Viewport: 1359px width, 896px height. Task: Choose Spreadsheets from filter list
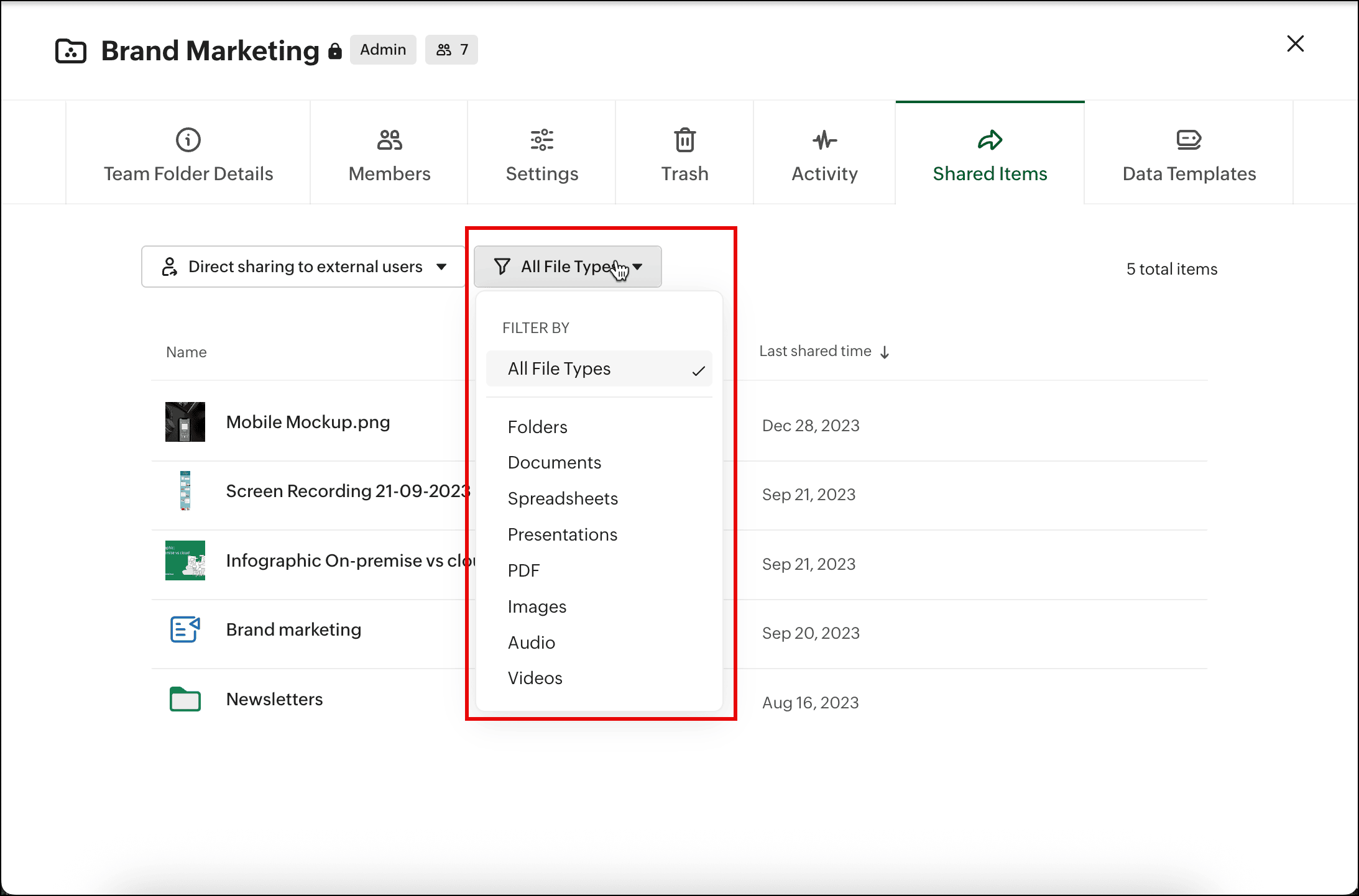tap(563, 498)
